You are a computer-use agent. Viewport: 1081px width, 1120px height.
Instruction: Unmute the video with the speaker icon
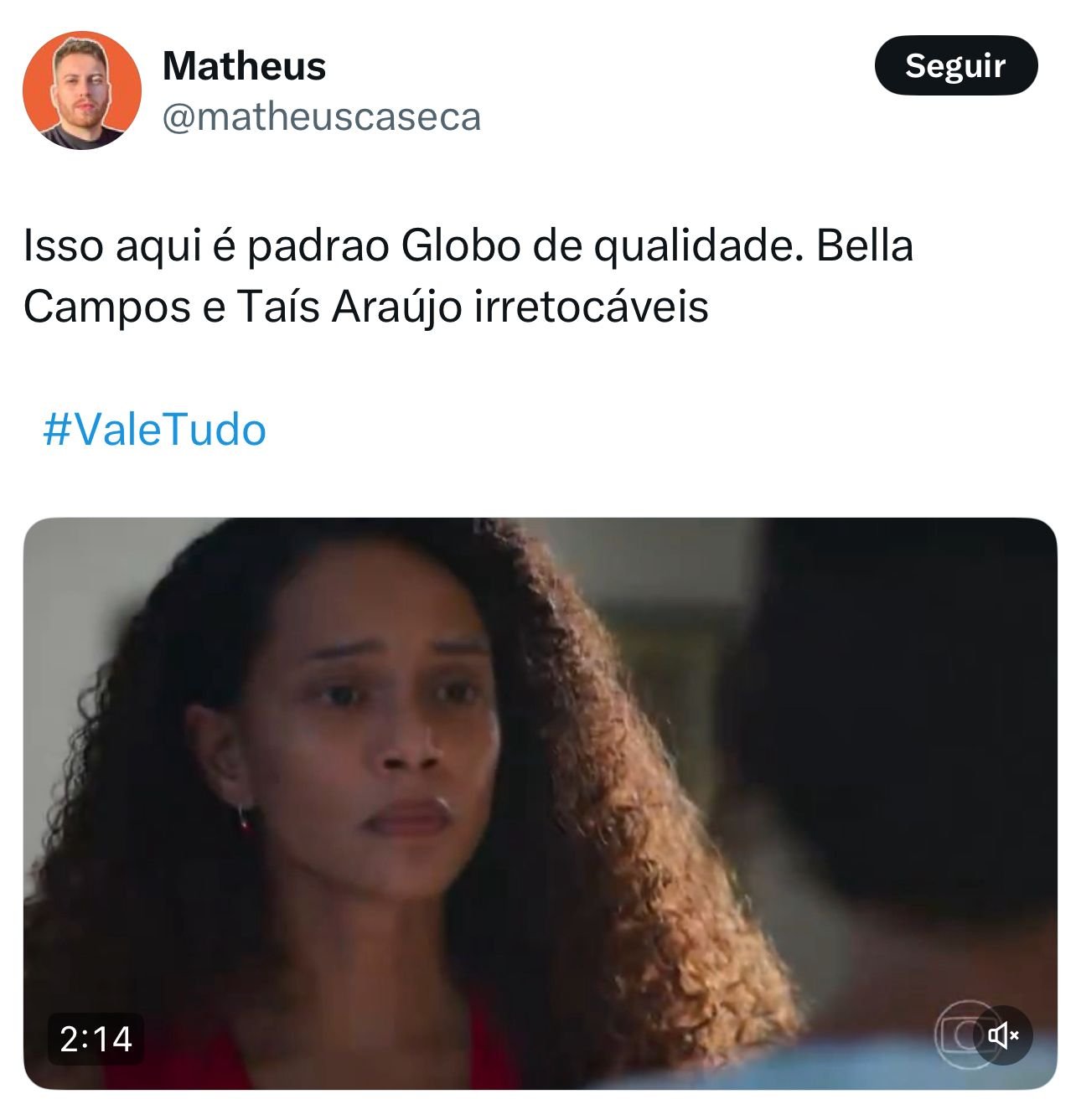click(1003, 1035)
